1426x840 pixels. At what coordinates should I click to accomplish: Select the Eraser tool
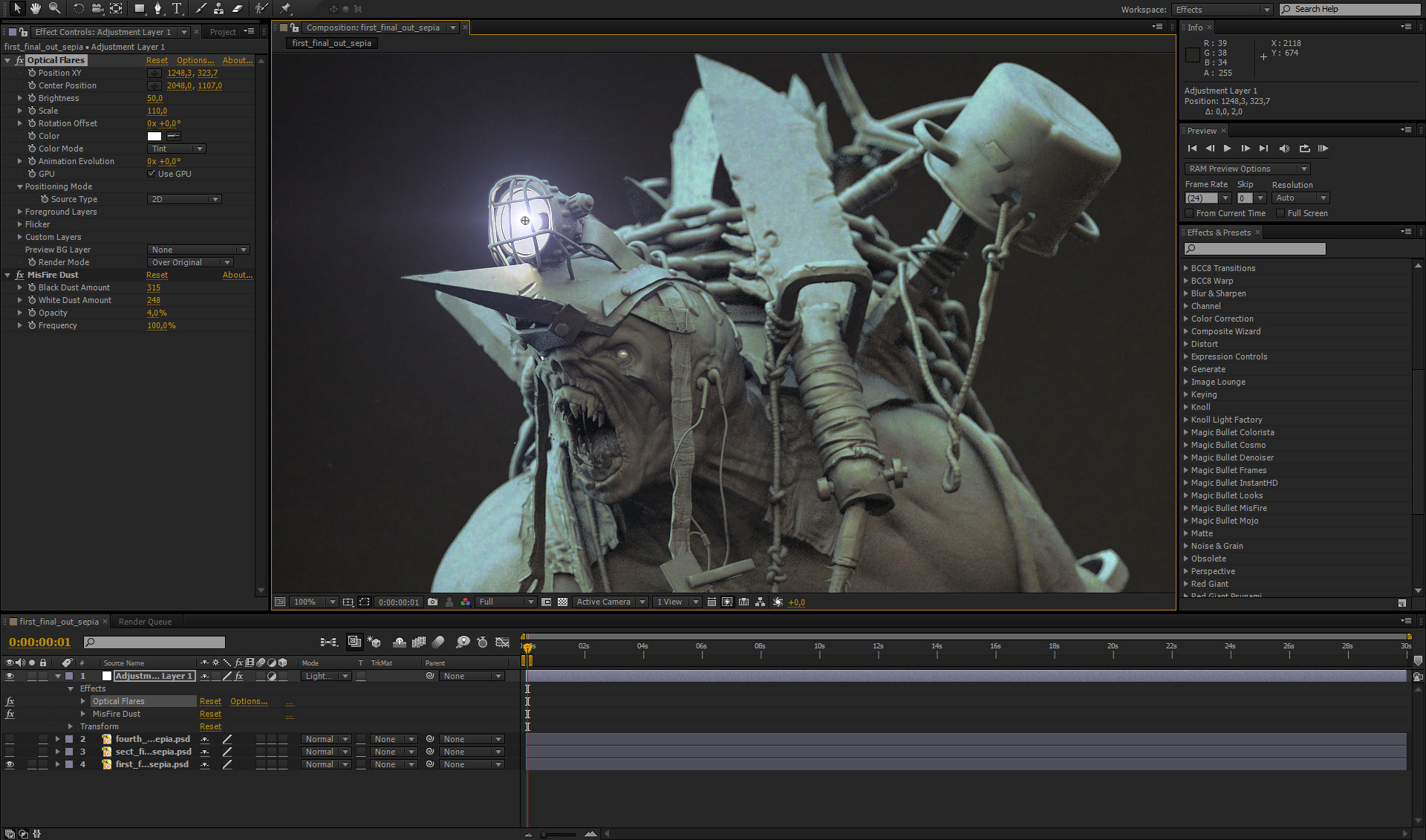coord(238,8)
